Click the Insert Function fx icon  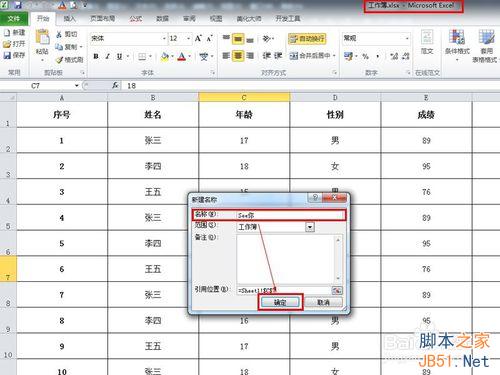click(x=115, y=86)
